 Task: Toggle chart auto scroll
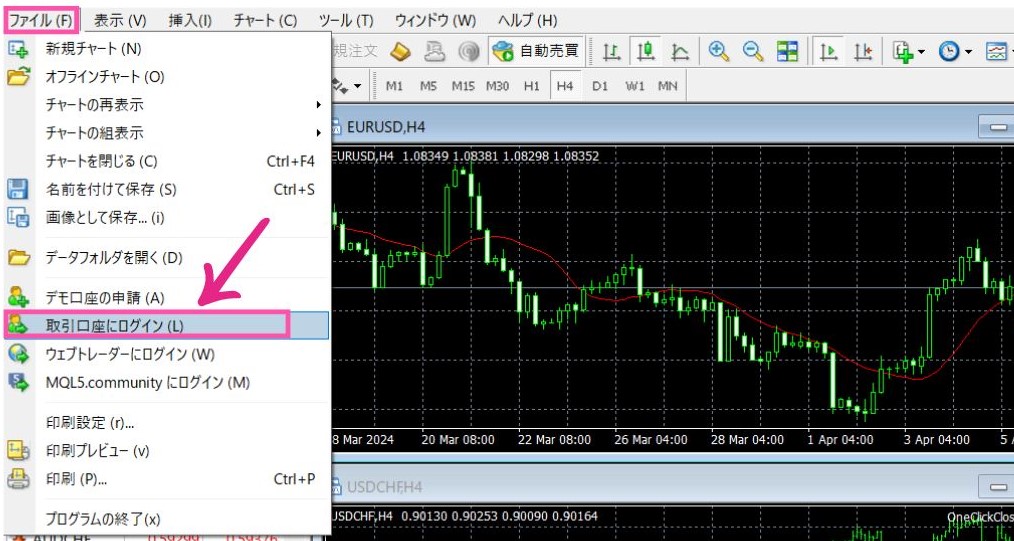click(828, 50)
